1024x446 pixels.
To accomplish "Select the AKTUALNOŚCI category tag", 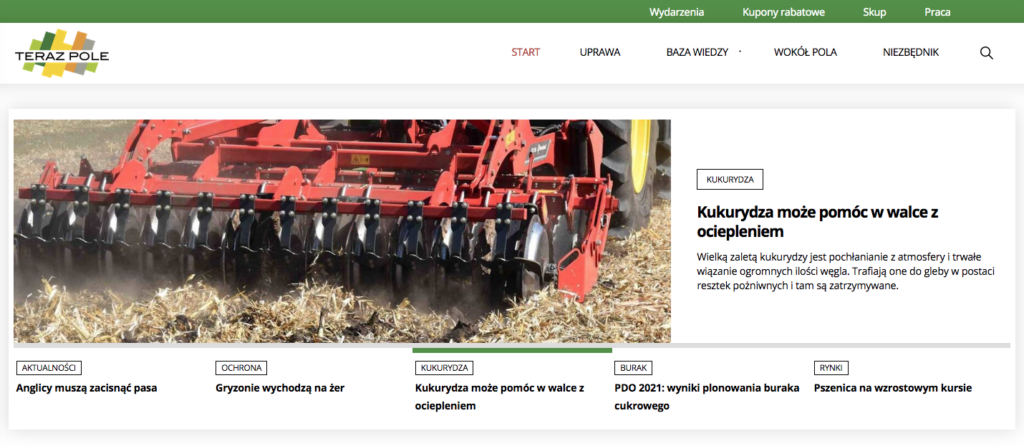I will tap(49, 368).
